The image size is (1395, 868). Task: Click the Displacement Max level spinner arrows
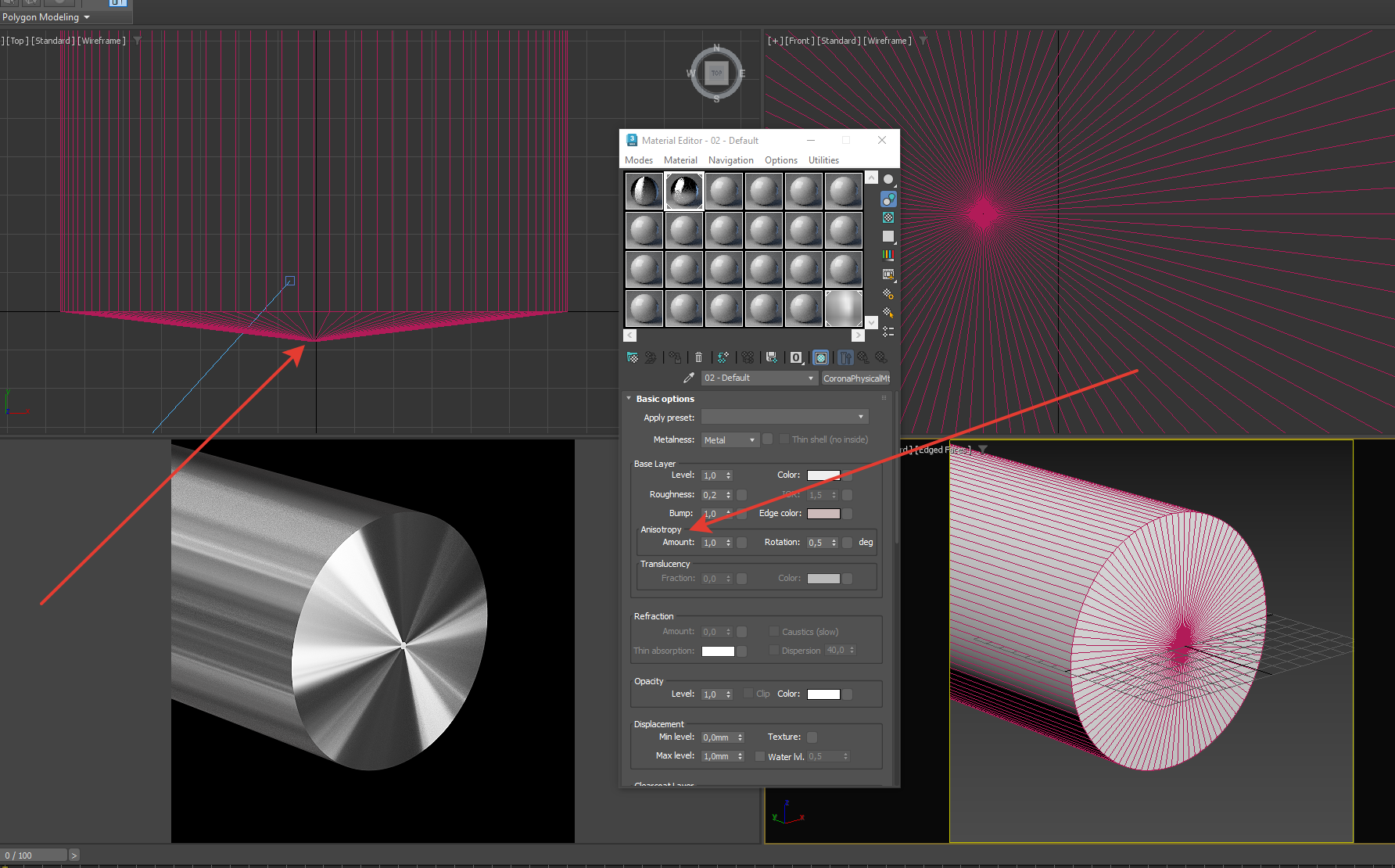tap(740, 756)
